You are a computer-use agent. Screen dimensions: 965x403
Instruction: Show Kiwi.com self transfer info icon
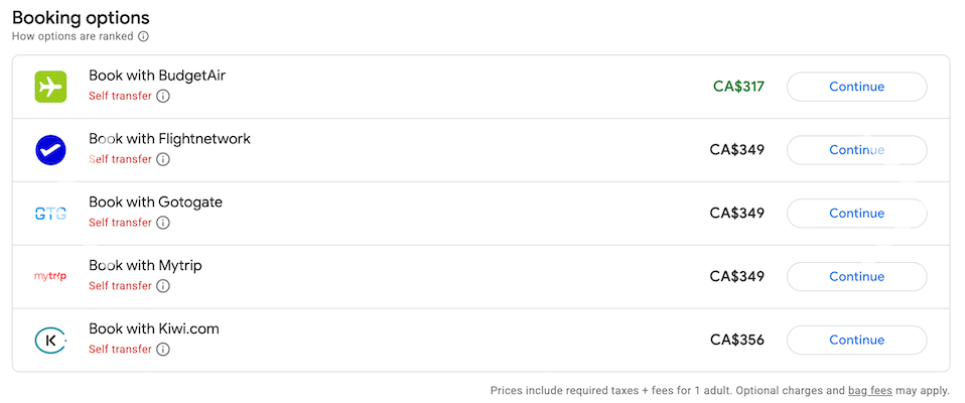pyautogui.click(x=162, y=349)
